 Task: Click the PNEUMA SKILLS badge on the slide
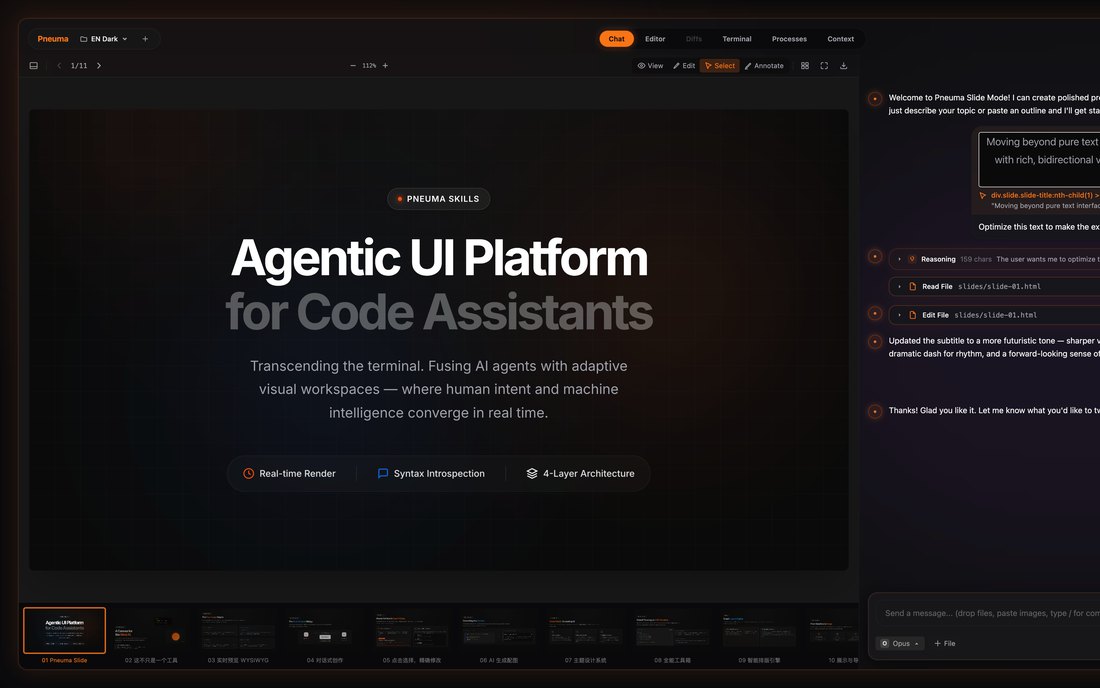pos(438,199)
